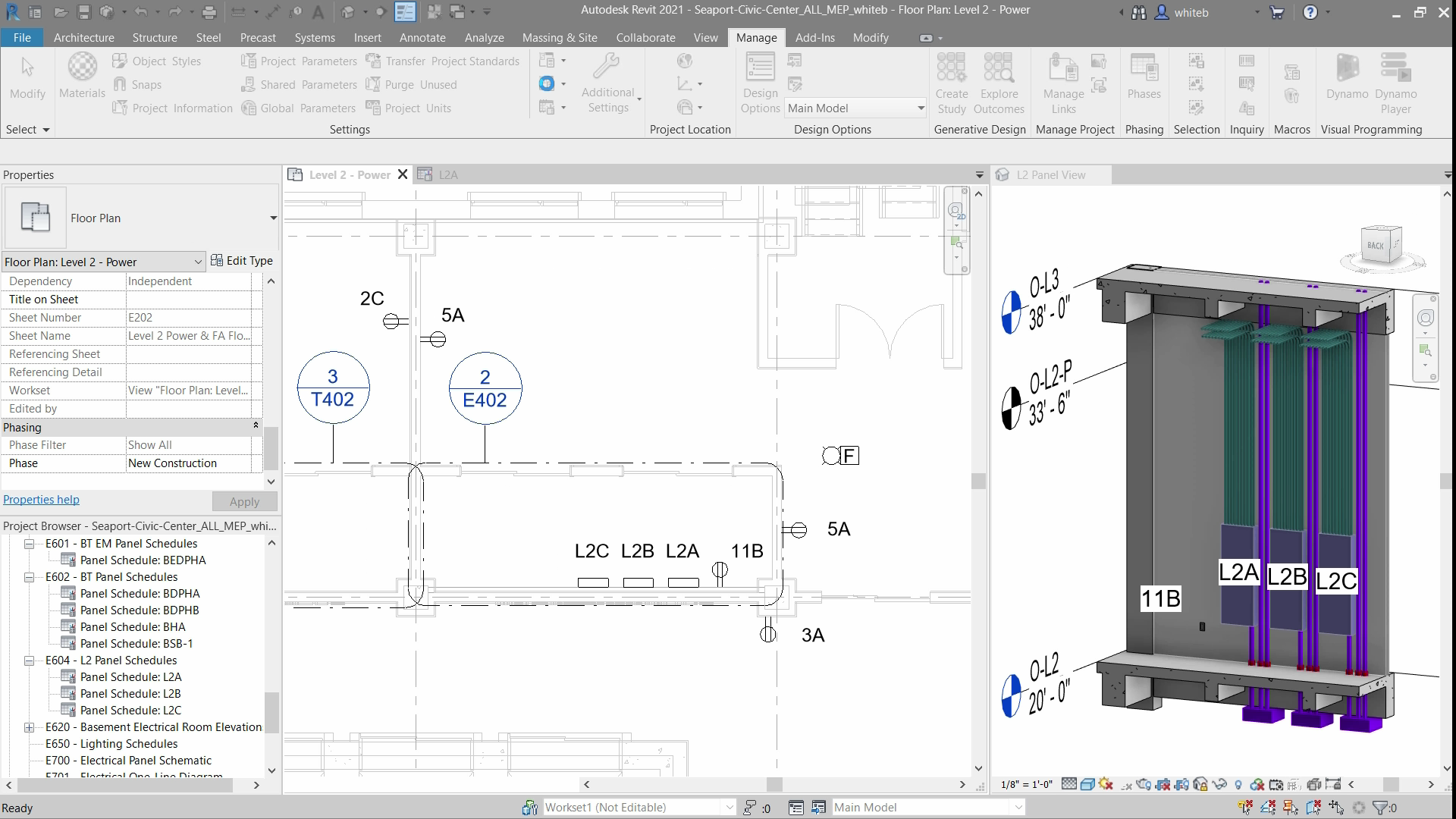
Task: Open Main Model design option dropdown
Action: tap(921, 108)
